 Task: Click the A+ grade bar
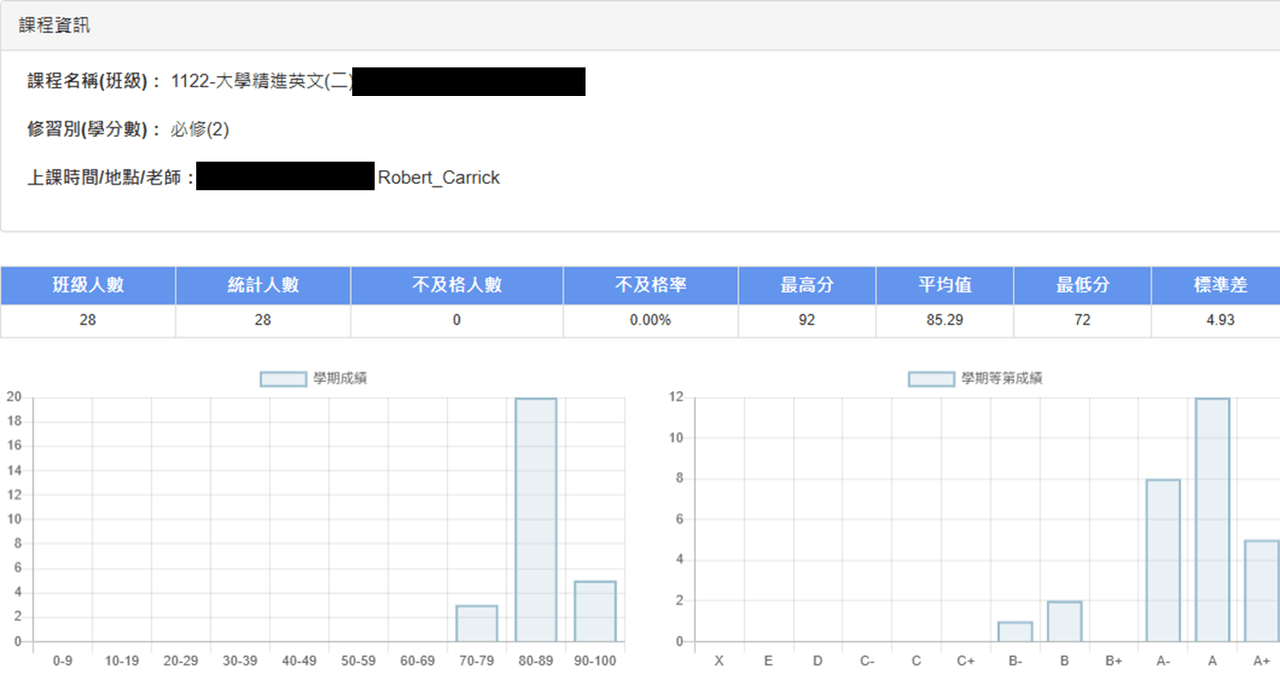point(1261,591)
